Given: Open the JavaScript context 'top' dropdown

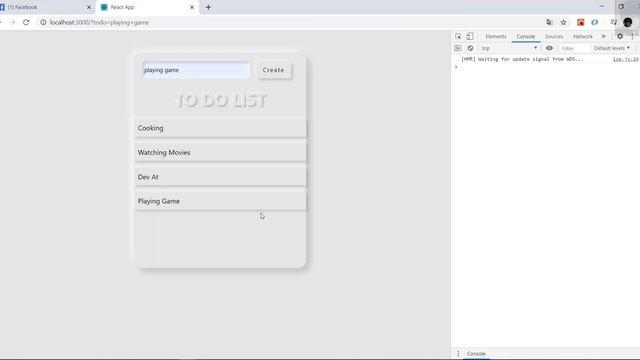Looking at the screenshot, I should (x=509, y=48).
